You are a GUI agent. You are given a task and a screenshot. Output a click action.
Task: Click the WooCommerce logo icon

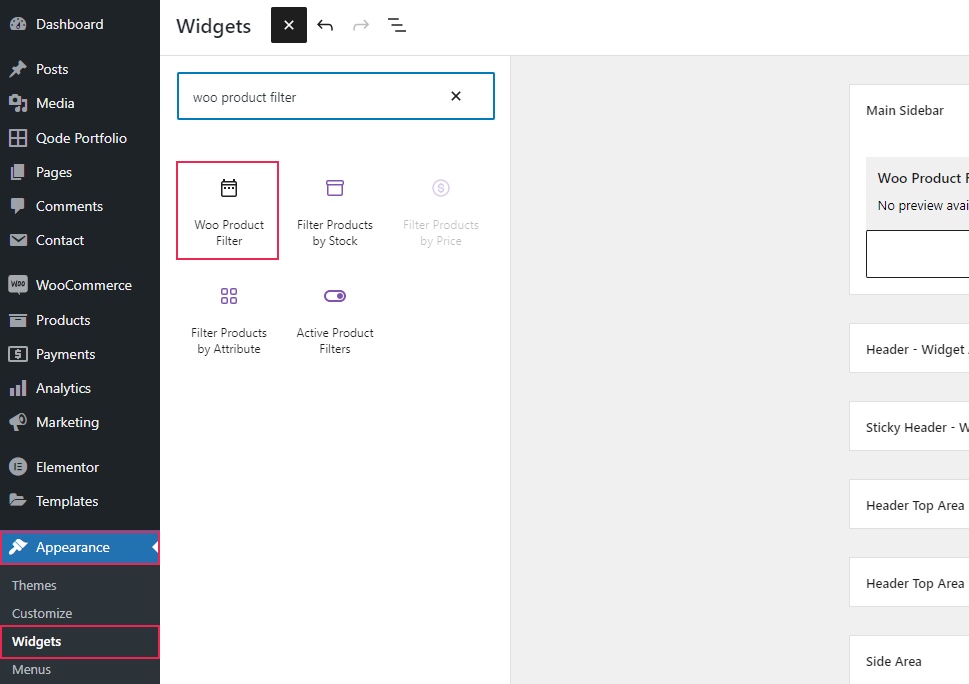click(18, 285)
